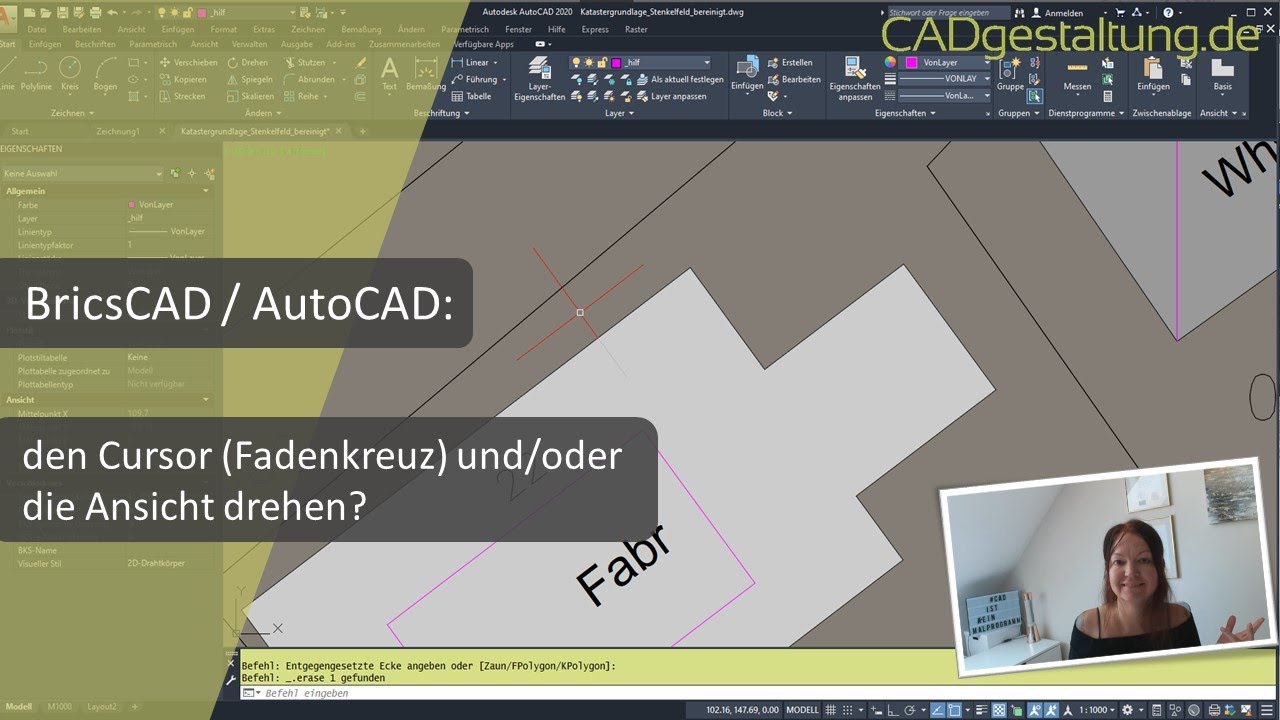Open Layer-Eigenschaften manager
The height and width of the screenshot is (720, 1280).
(539, 79)
